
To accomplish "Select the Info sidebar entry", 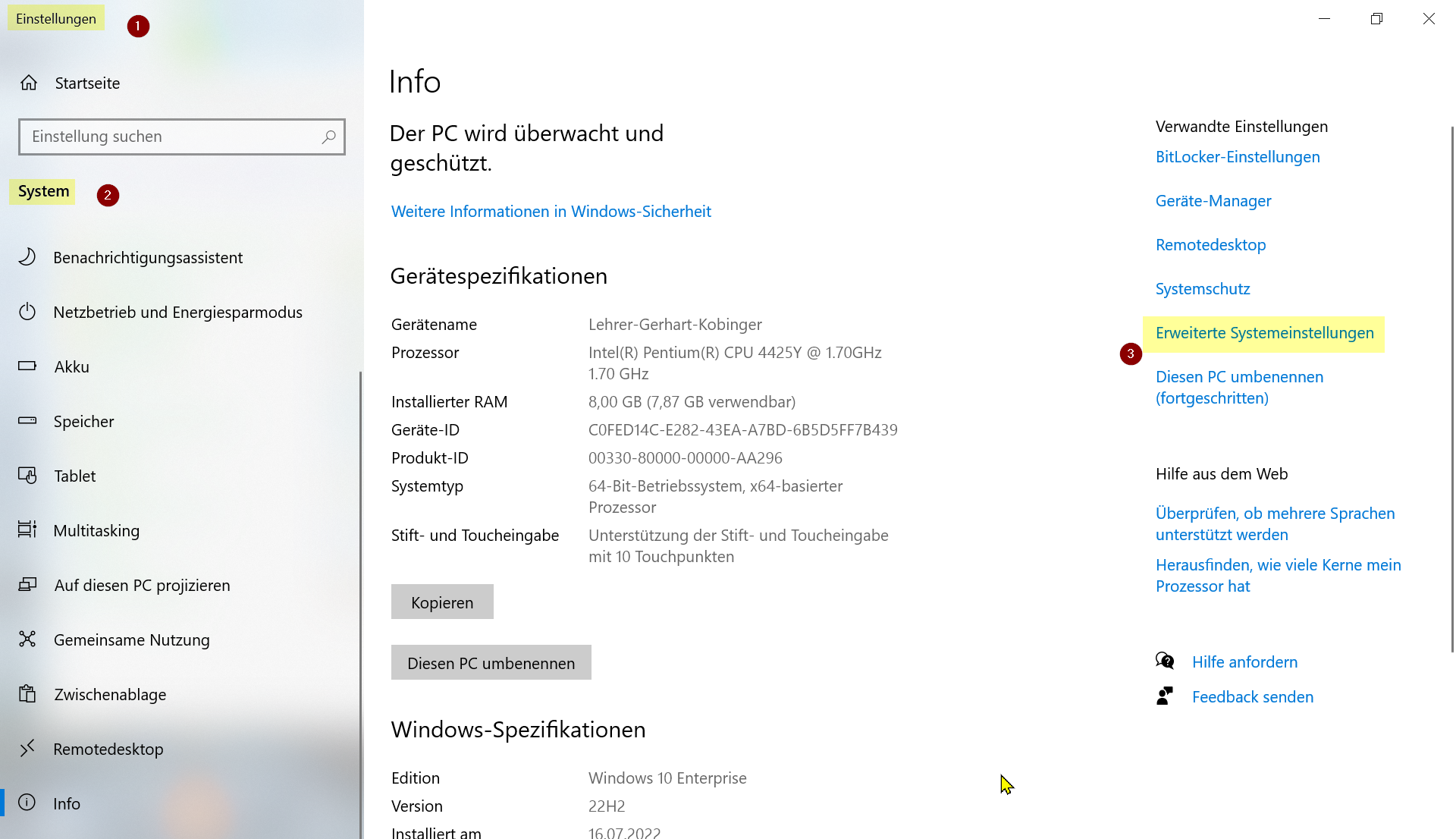I will [x=66, y=803].
